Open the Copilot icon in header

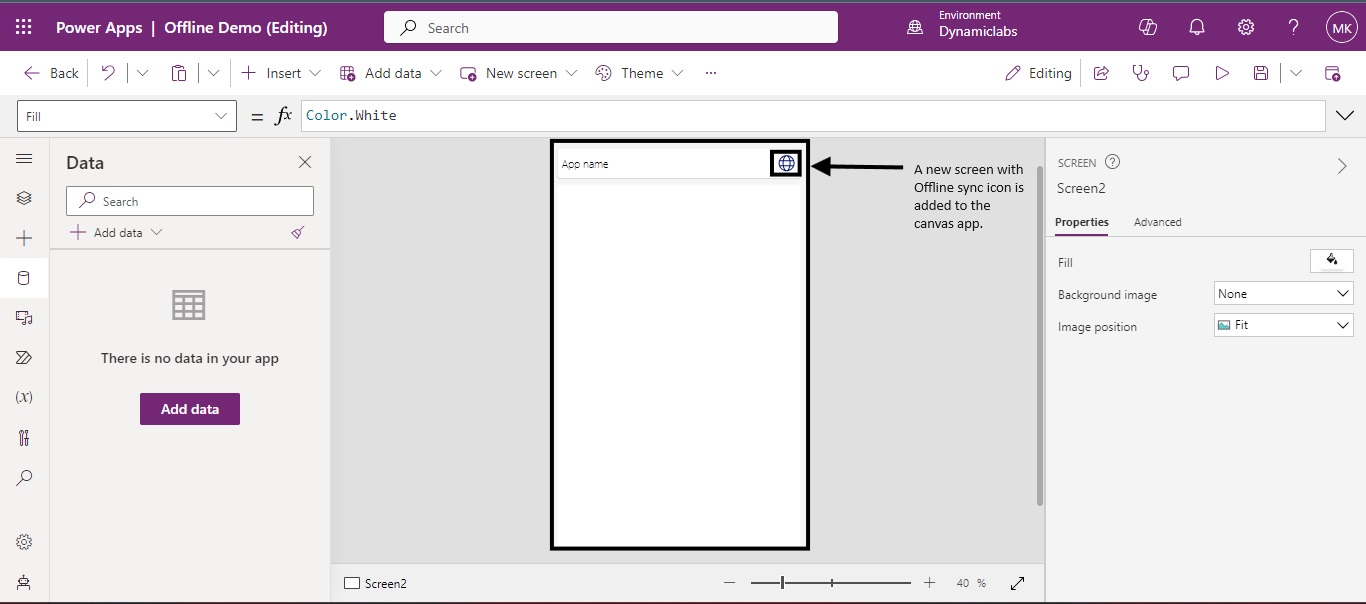(1148, 28)
